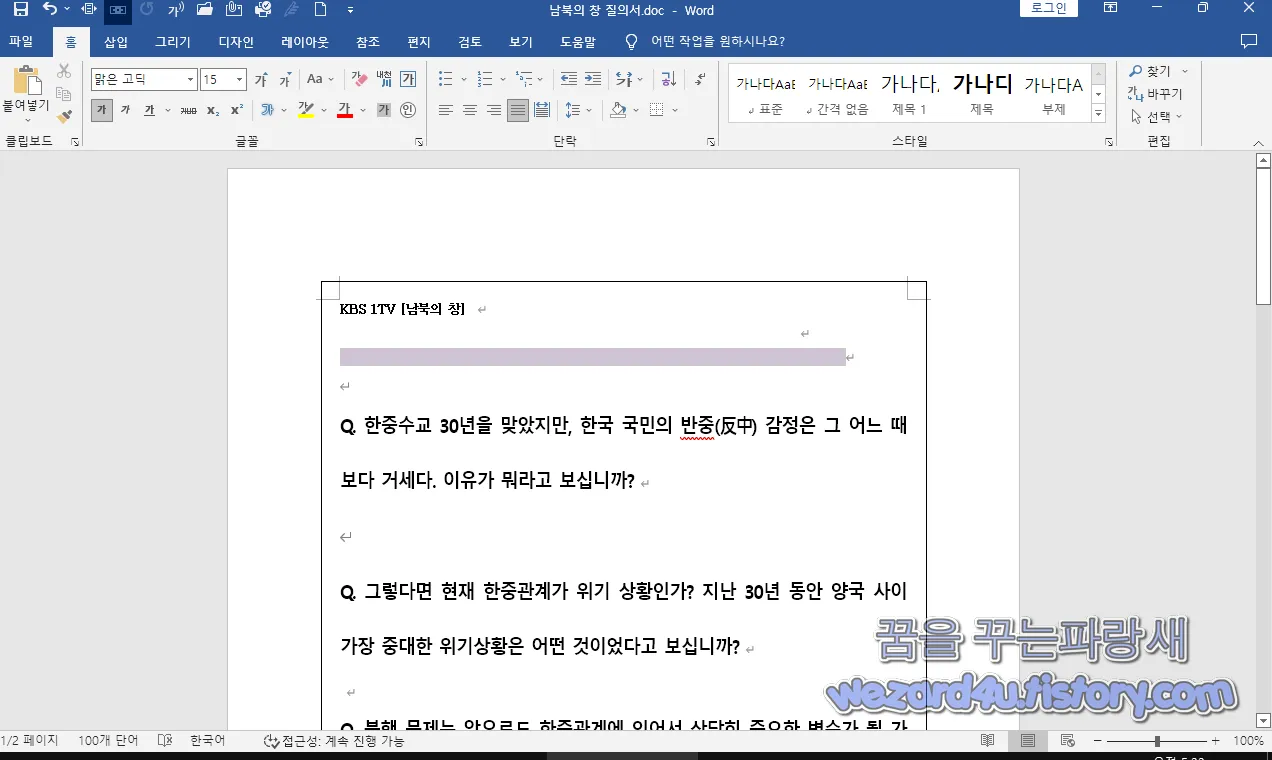1272x760 pixels.
Task: Apply the red font color
Action: click(345, 110)
